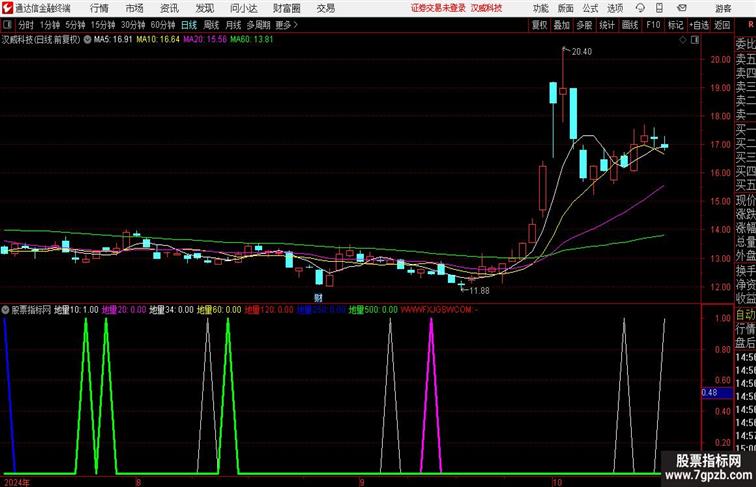Image resolution: width=756 pixels, height=487 pixels.
Task: Click the 统计 statistics toolbar button
Action: click(607, 25)
